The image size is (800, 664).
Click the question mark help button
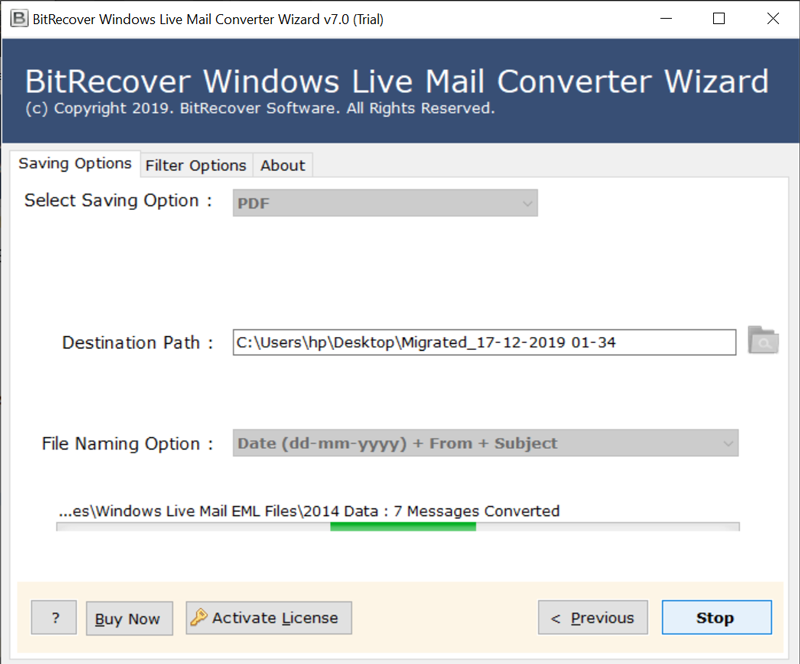pos(54,618)
